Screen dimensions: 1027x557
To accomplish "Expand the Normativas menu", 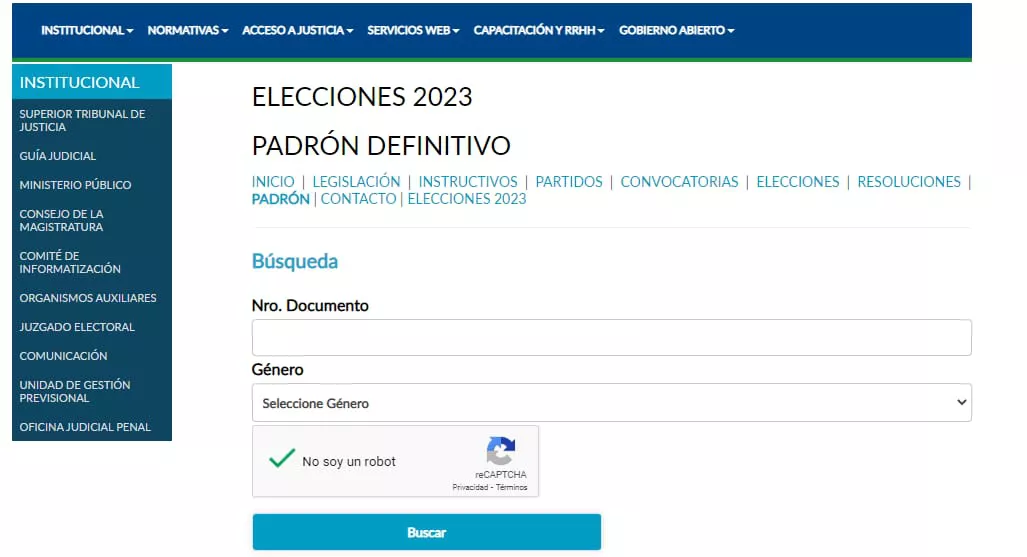I will click(x=188, y=31).
